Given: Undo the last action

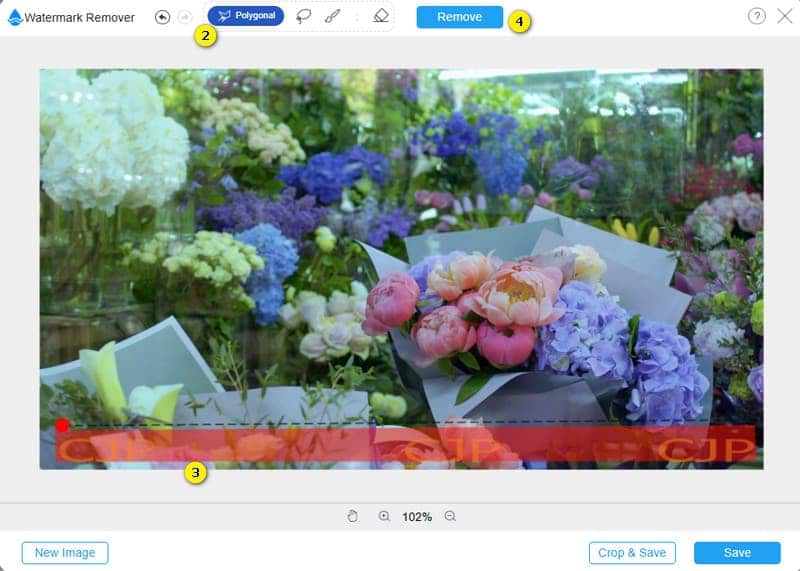Looking at the screenshot, I should pos(162,17).
